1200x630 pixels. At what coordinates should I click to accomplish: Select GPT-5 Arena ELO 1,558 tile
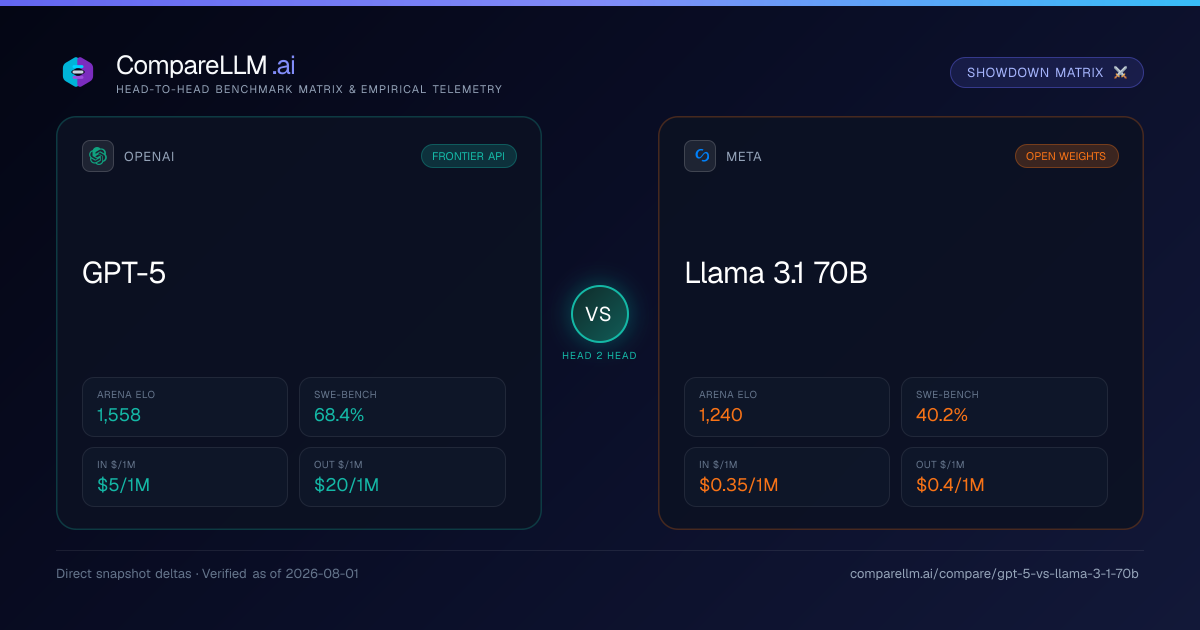tap(185, 407)
